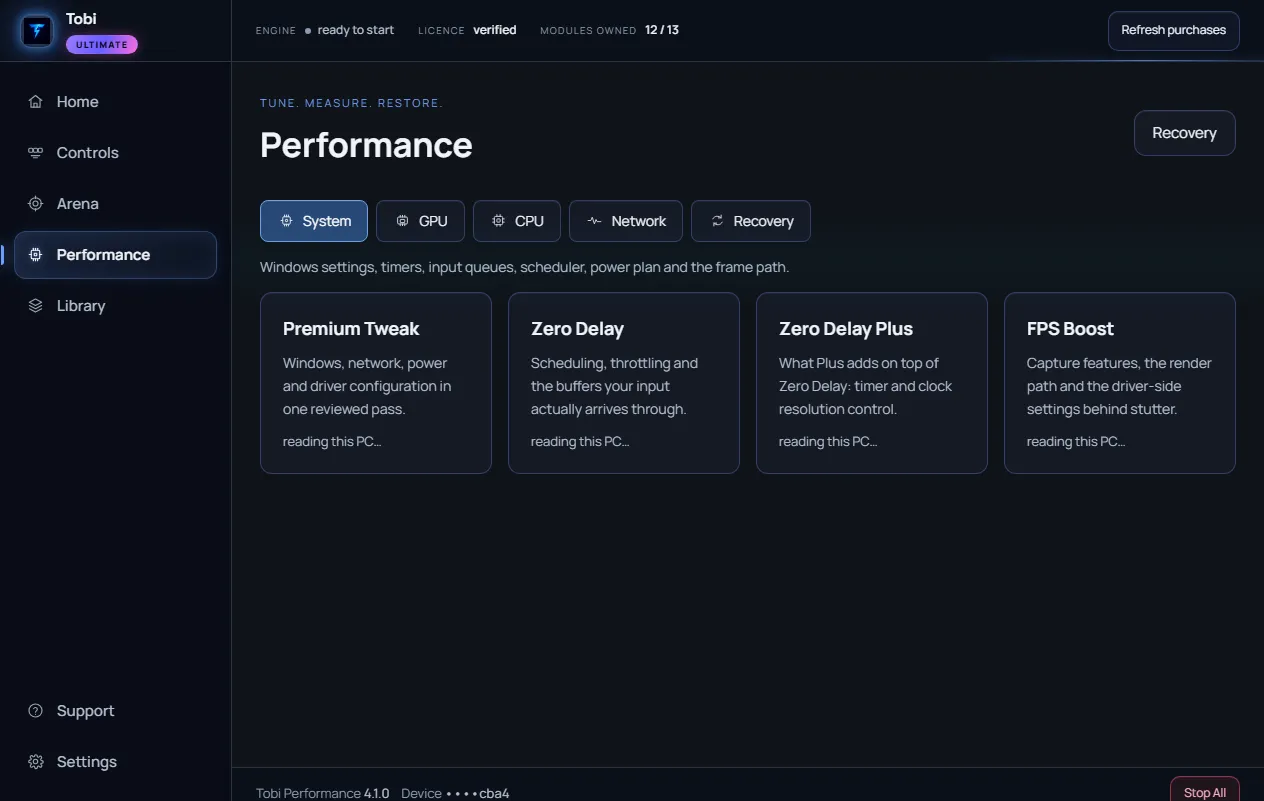Screen dimensions: 1264x801
Task: Open the Zero Delay card
Action: coord(624,383)
